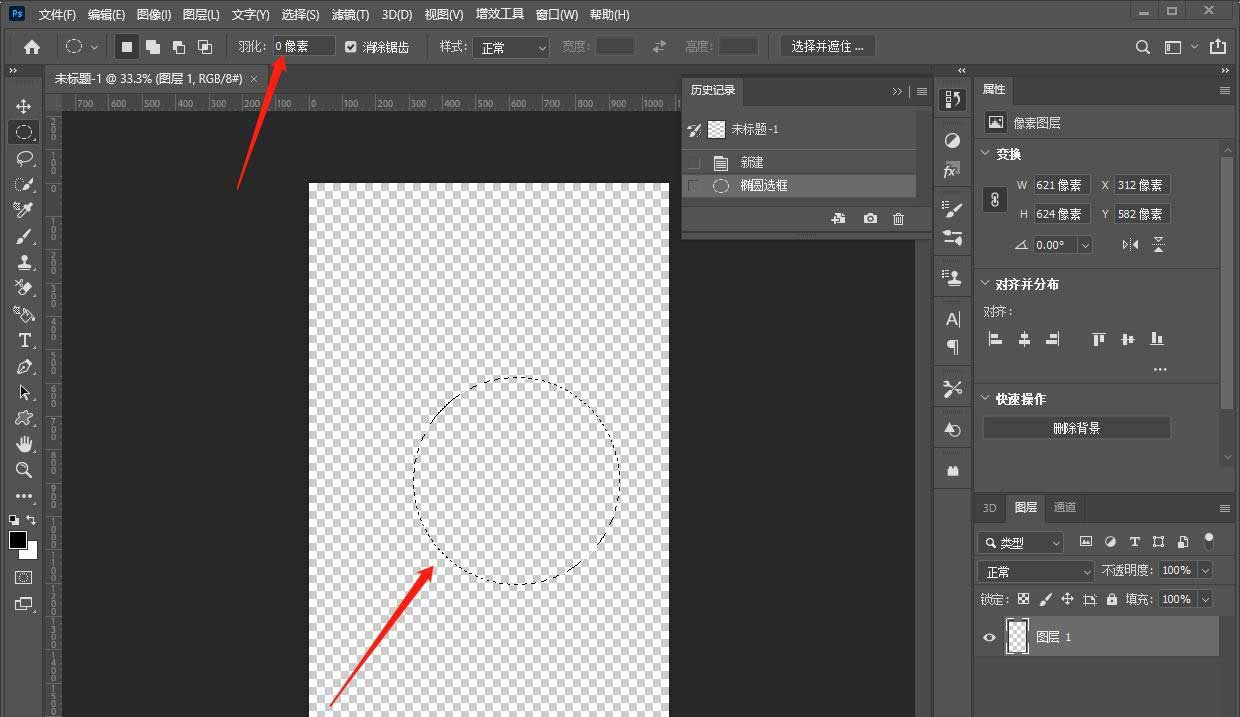1240x717 pixels.
Task: Open the 样式 style dropdown set to 正常
Action: (512, 47)
